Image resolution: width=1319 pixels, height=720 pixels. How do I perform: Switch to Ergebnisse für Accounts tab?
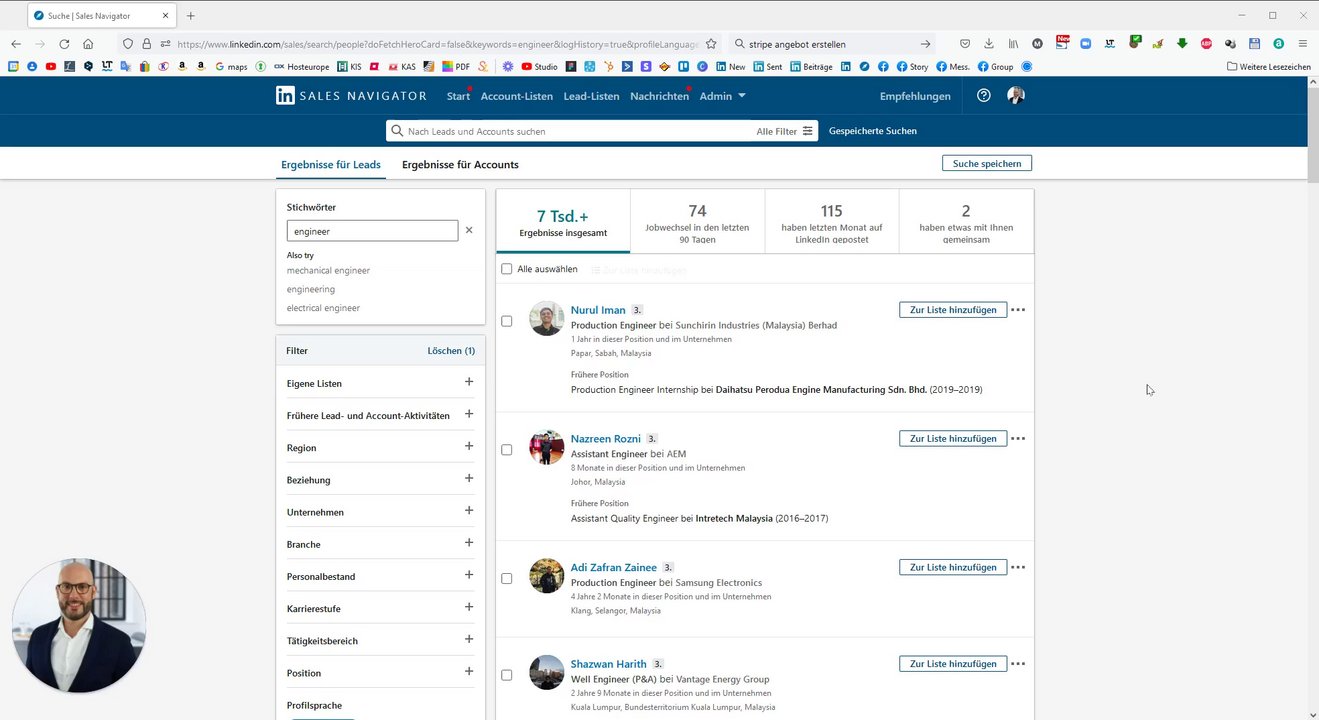(460, 164)
